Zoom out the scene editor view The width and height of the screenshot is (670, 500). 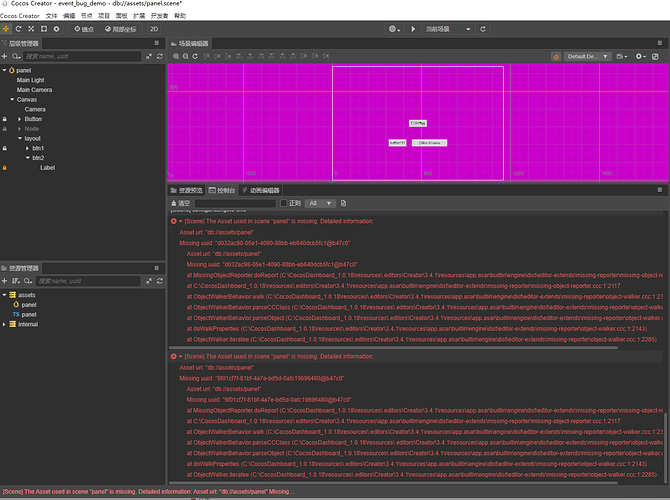[185, 56]
